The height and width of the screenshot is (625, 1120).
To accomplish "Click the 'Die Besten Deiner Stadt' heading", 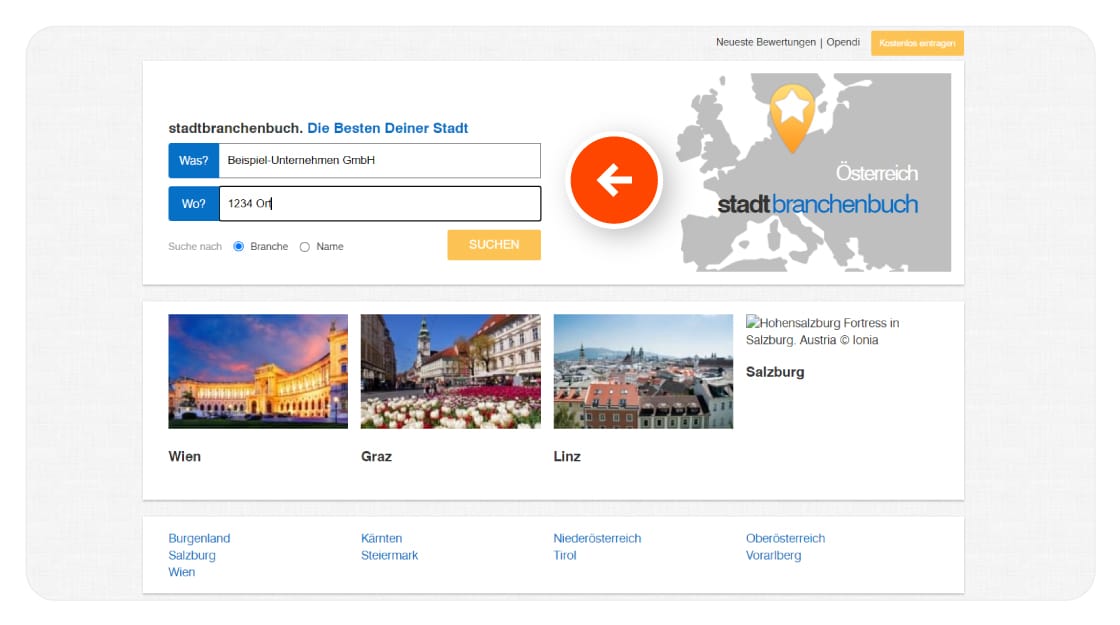I will coord(388,129).
